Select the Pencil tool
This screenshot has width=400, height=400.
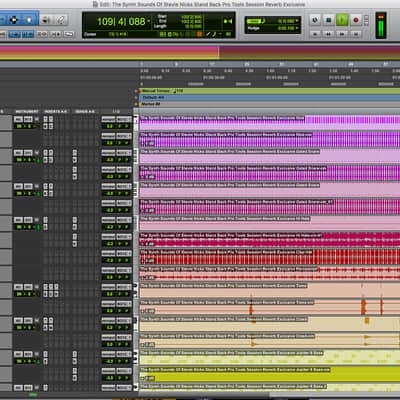point(60,20)
